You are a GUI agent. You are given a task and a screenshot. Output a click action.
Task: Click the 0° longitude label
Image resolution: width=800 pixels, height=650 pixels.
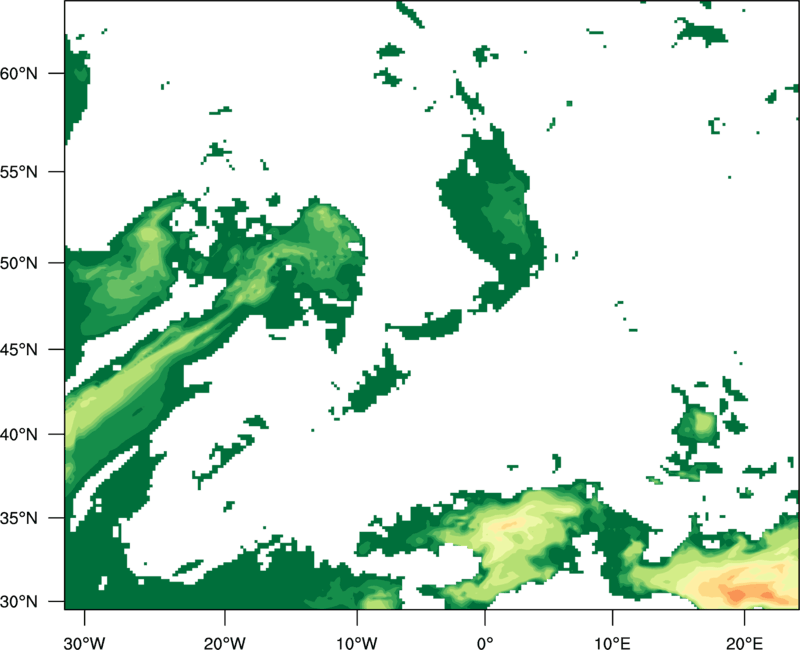tap(485, 643)
